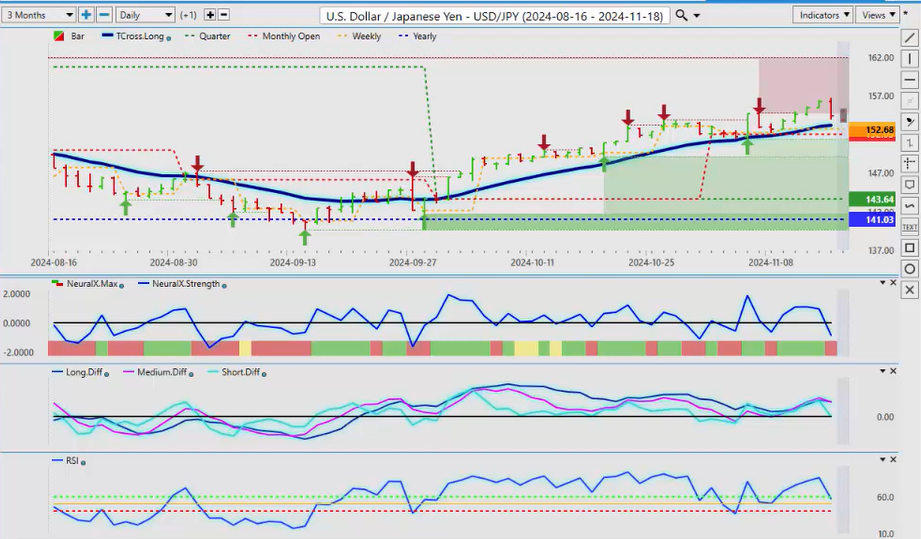
Task: Select the horizontal line drawing tool
Action: (x=909, y=80)
